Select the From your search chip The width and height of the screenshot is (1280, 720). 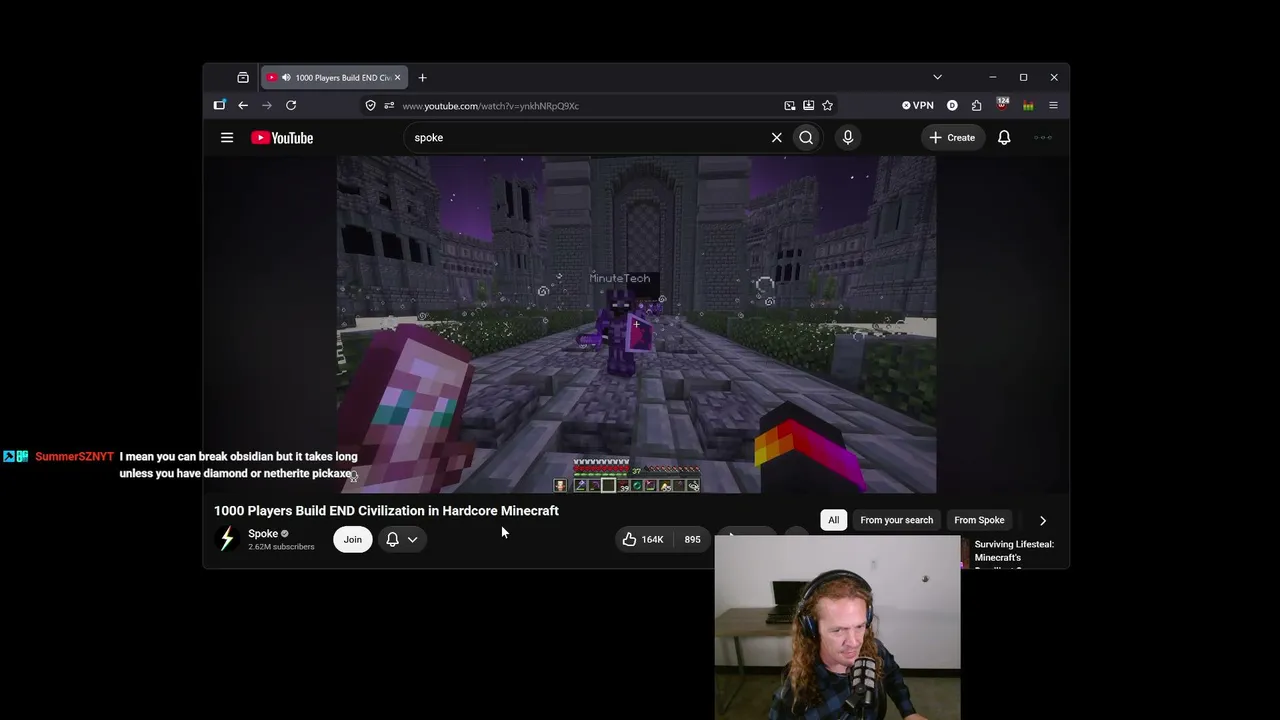897,520
